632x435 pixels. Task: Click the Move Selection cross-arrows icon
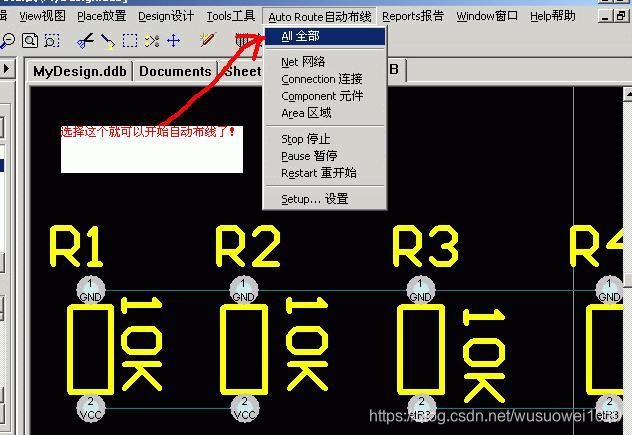pyautogui.click(x=174, y=41)
